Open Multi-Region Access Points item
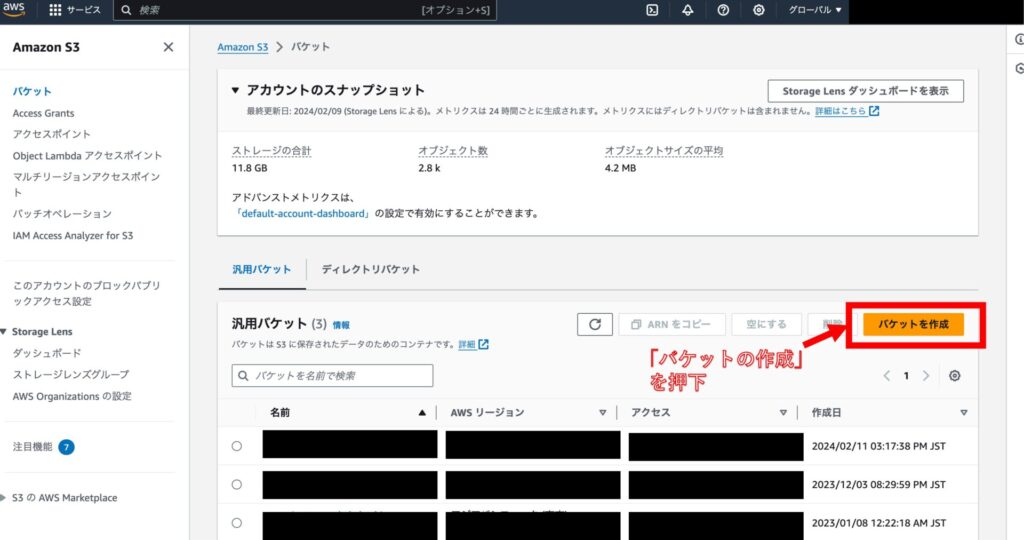The width and height of the screenshot is (1024, 540). tap(86, 184)
